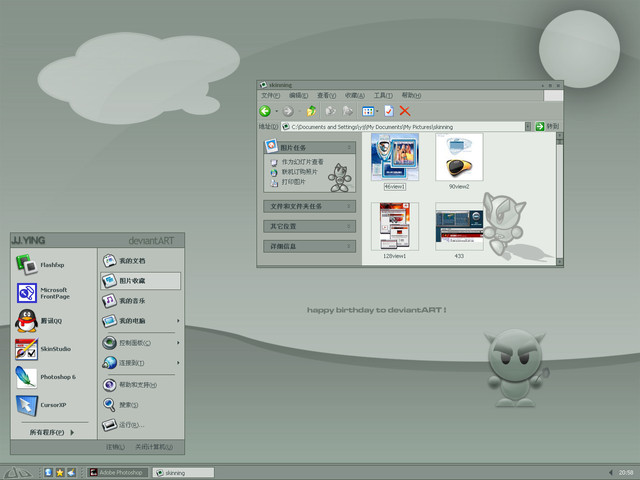The image size is (640, 480).
Task: Click the Up folder toolbar icon
Action: point(311,111)
